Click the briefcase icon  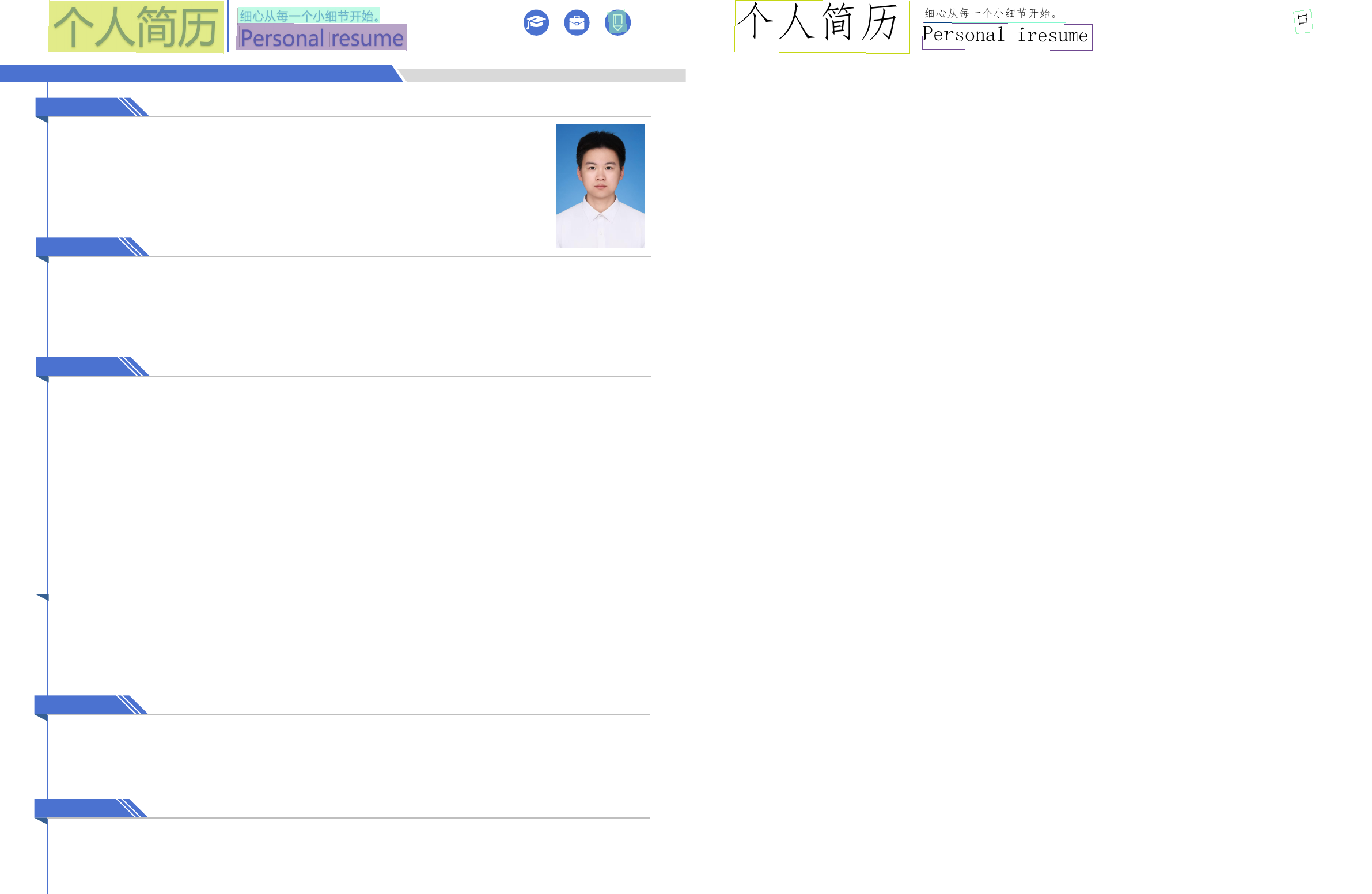click(577, 23)
